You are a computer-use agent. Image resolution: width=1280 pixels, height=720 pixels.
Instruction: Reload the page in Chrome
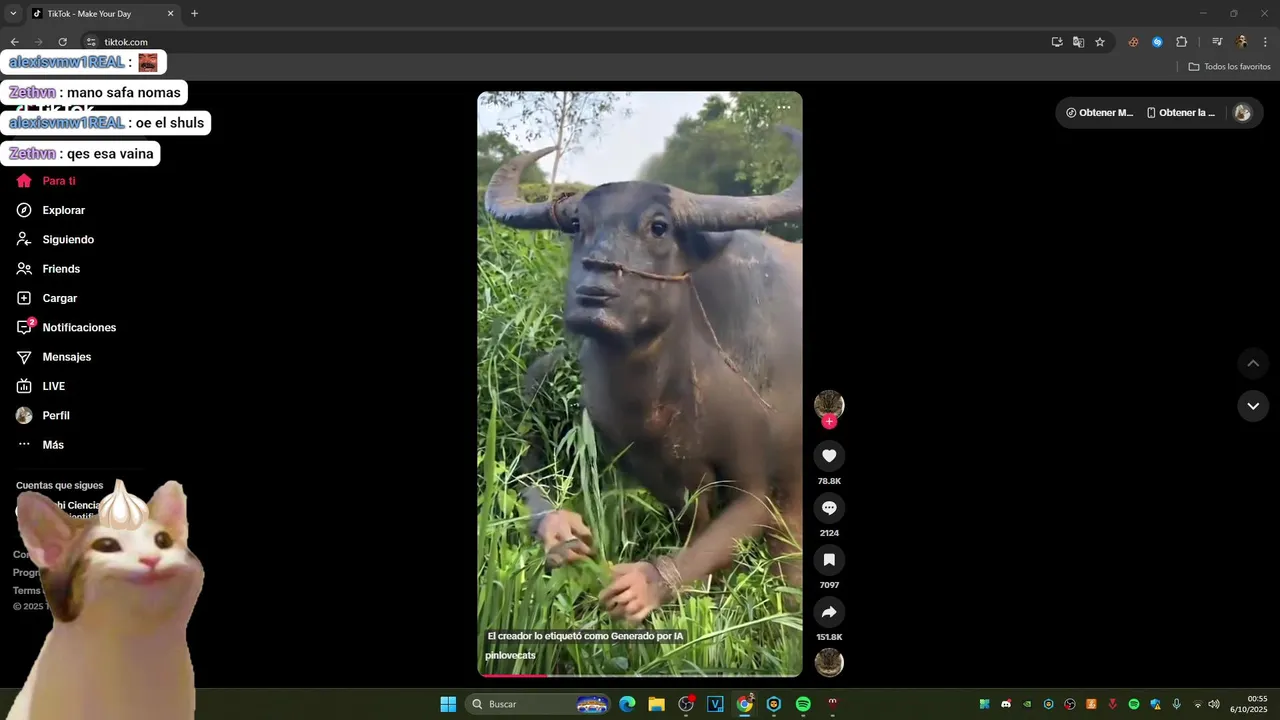pos(62,42)
